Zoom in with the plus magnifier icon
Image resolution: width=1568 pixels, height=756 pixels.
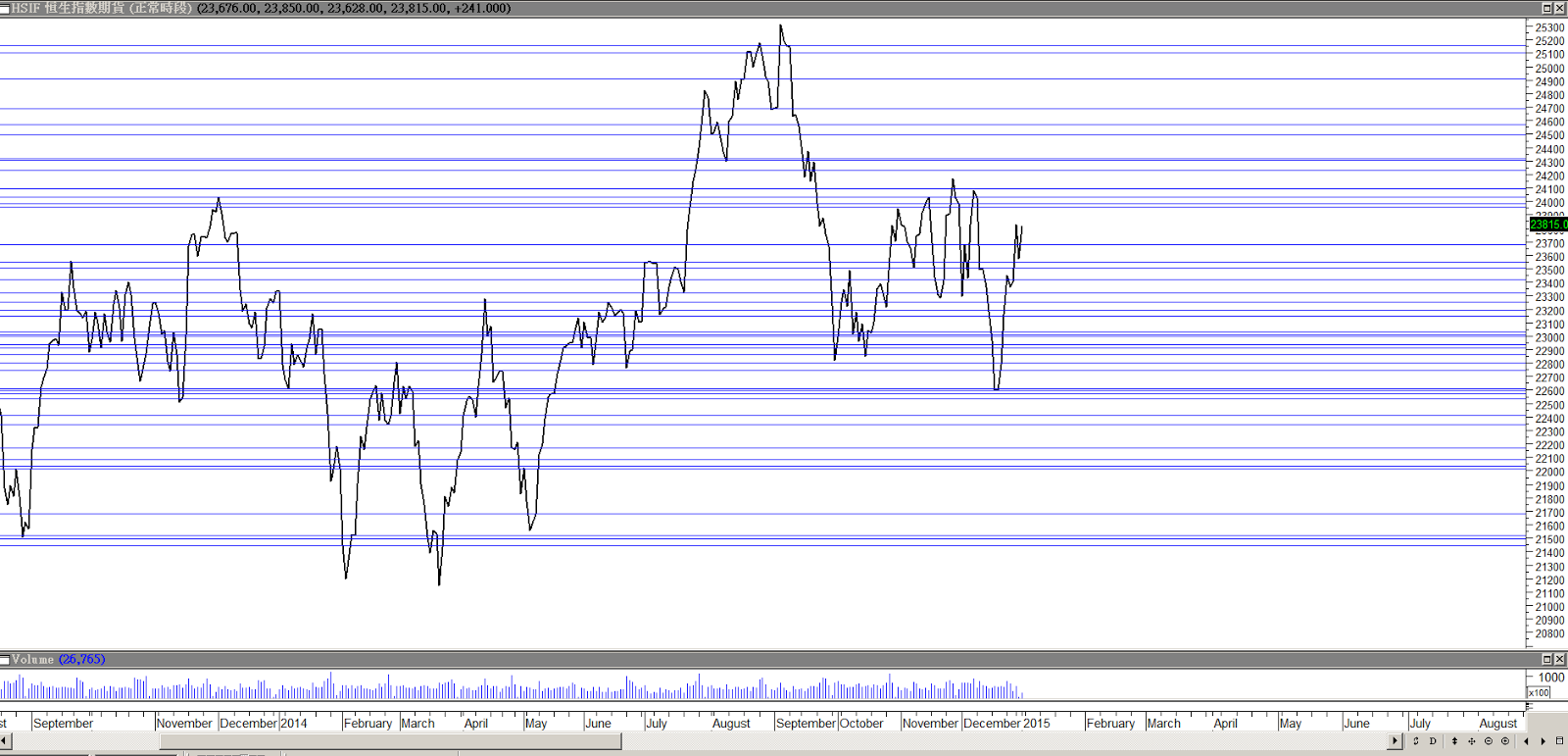coord(1505,741)
